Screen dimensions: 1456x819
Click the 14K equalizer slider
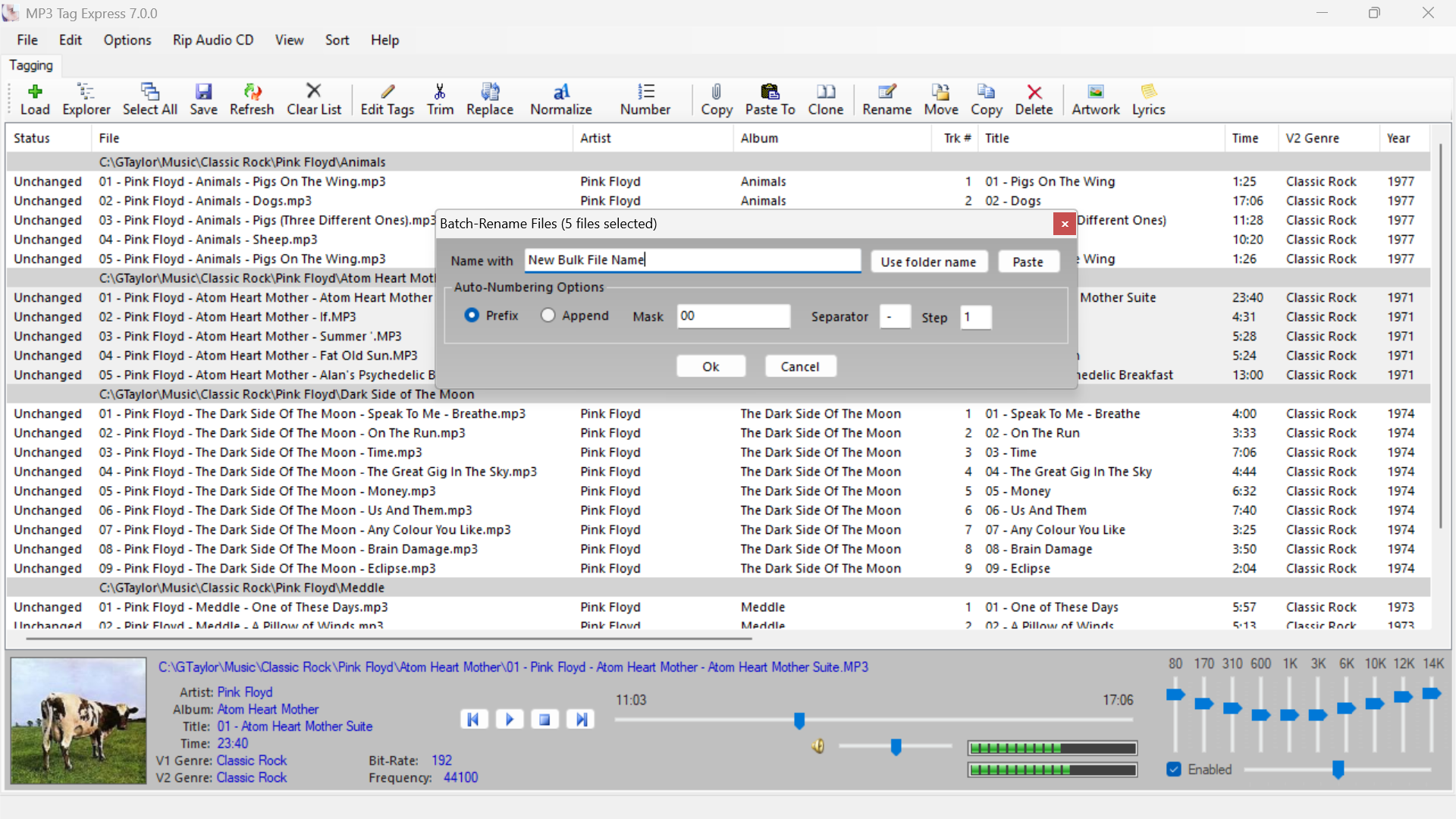[1431, 693]
